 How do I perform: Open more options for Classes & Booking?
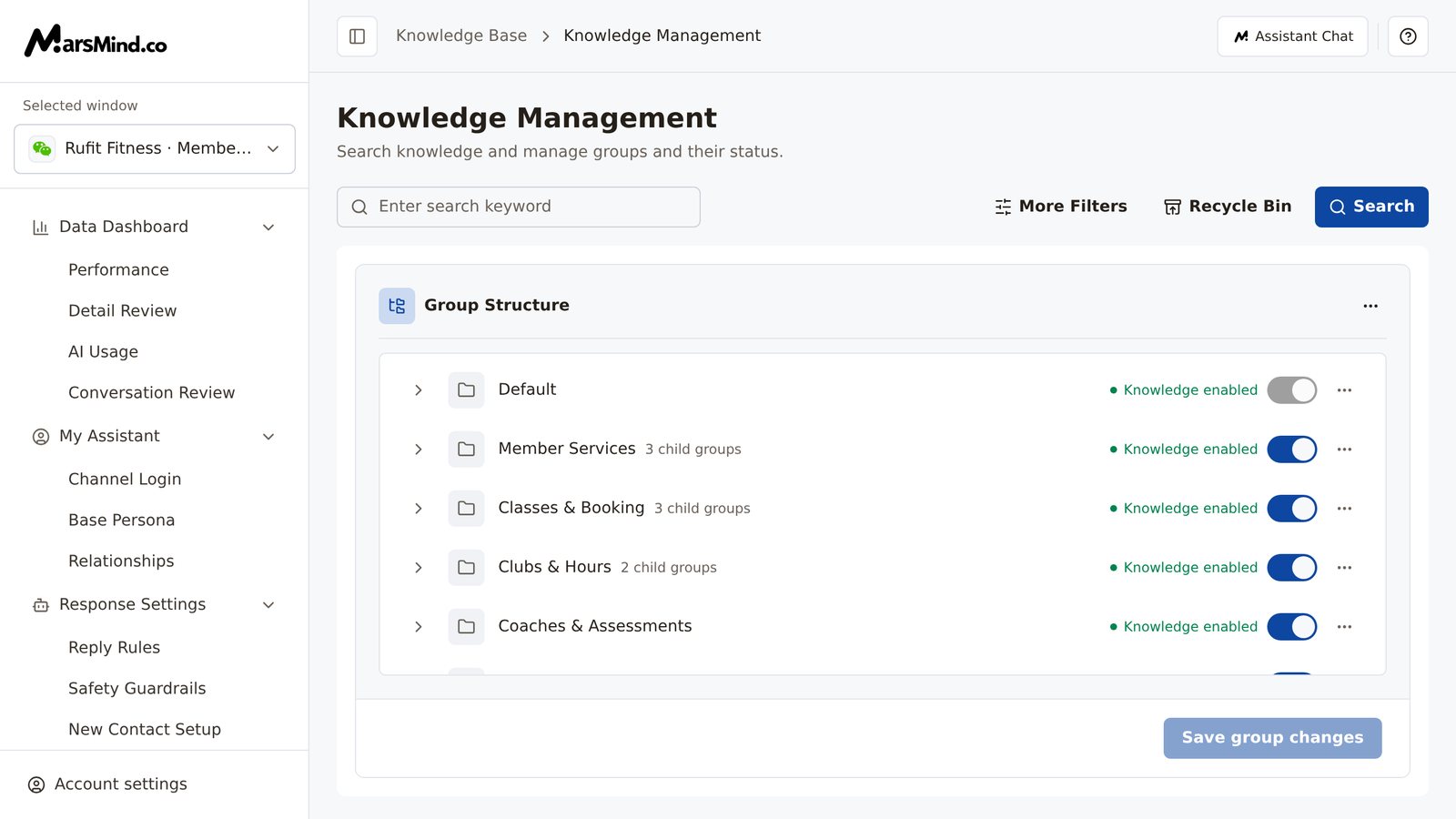coord(1344,509)
